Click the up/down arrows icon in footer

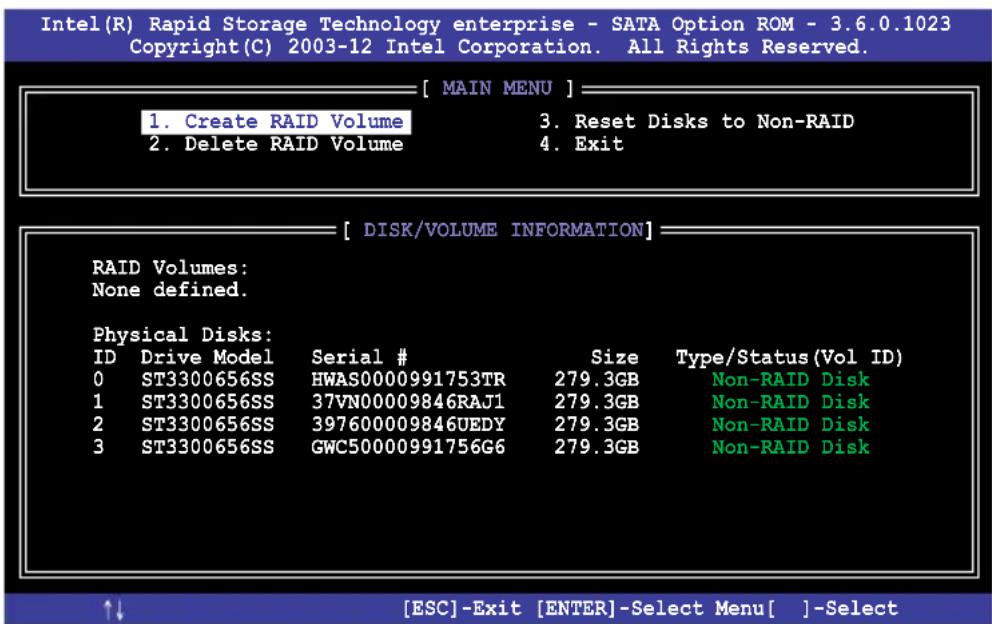[114, 609]
